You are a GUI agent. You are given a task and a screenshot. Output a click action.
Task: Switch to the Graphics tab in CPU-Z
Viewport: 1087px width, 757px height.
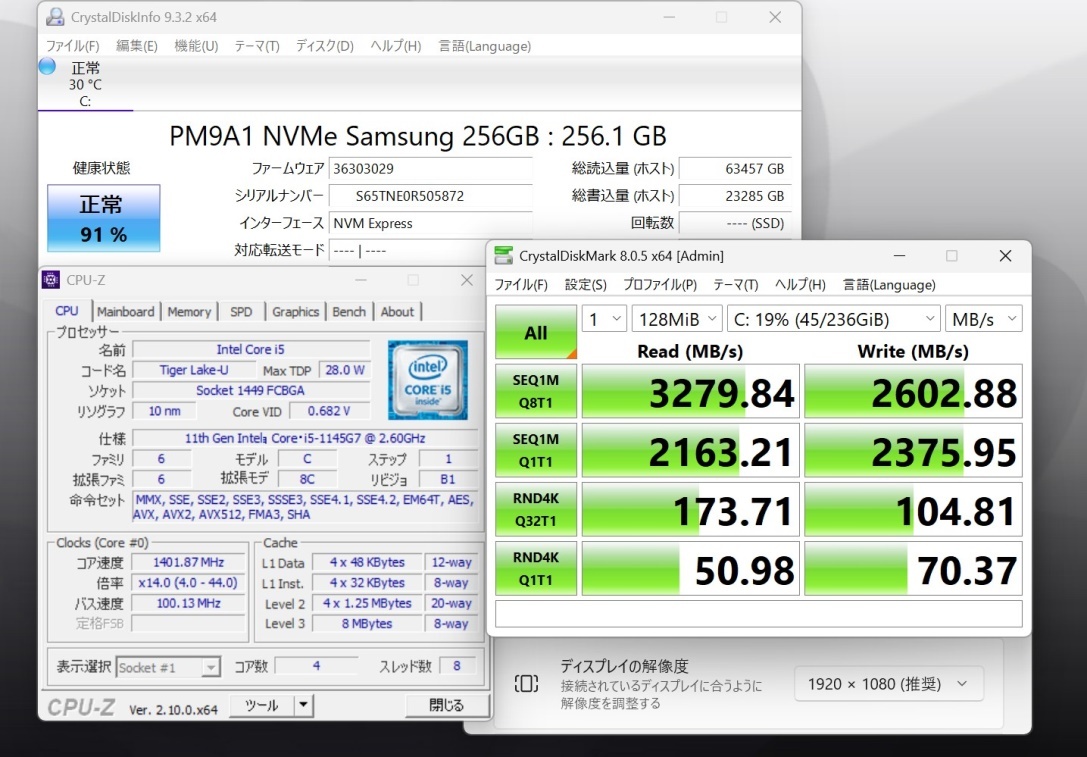[295, 312]
